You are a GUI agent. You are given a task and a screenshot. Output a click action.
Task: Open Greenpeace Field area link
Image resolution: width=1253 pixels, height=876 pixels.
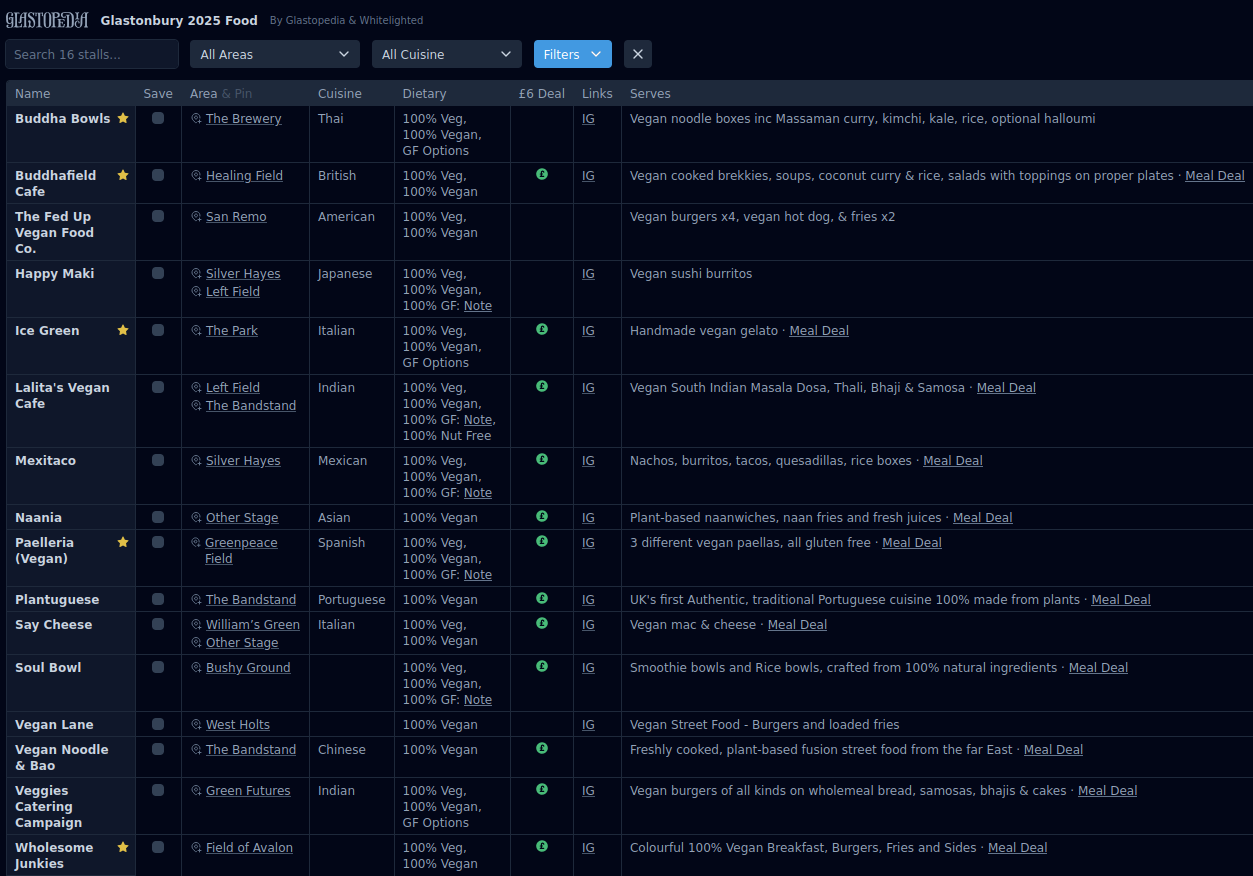pyautogui.click(x=241, y=551)
